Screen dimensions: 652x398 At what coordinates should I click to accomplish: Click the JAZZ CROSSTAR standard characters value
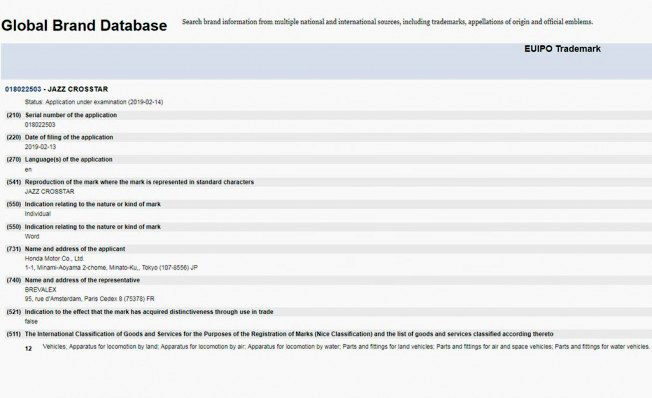click(x=49, y=192)
